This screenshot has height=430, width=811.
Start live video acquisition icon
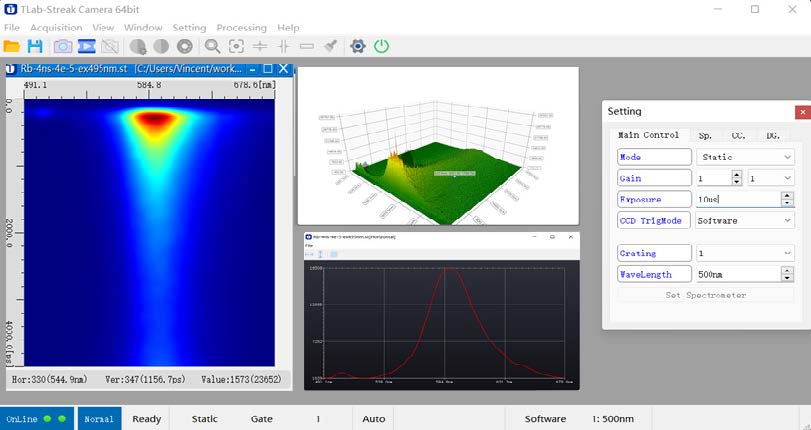point(86,46)
